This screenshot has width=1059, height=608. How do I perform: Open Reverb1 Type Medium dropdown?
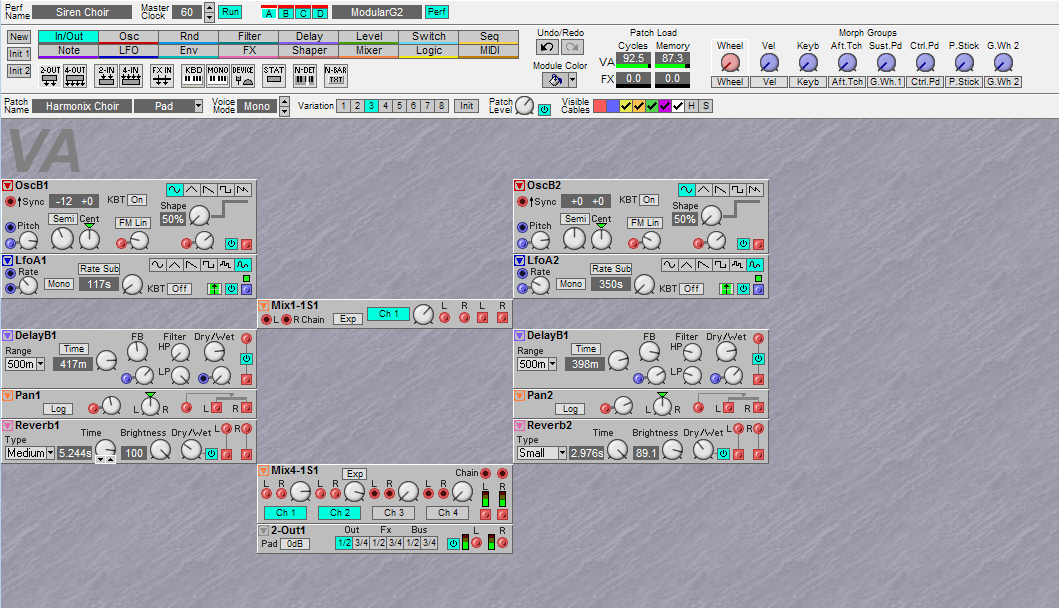(x=49, y=453)
